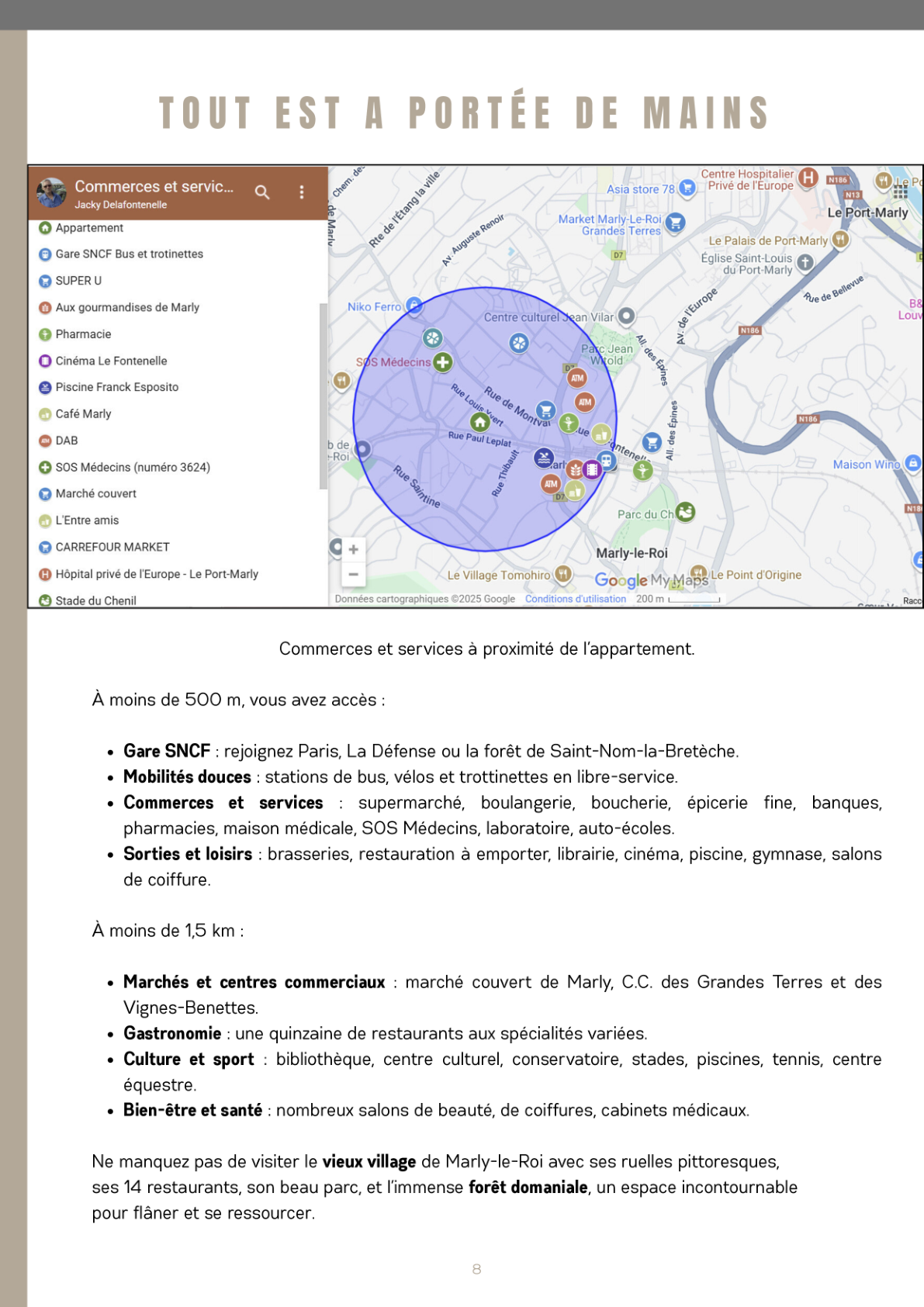This screenshot has width=924, height=1307.
Task: Zoom out with the map minus button
Action: pyautogui.click(x=353, y=574)
